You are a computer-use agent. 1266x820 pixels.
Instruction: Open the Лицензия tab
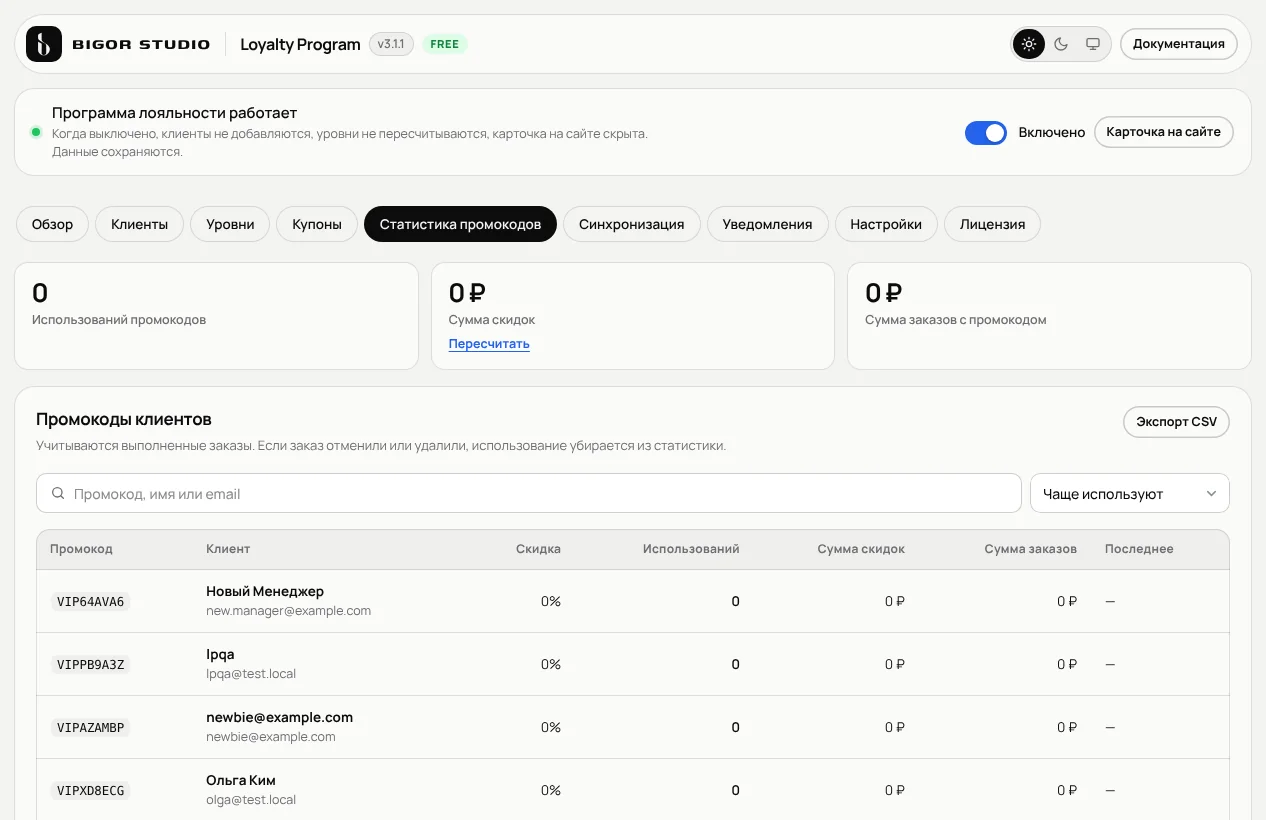click(992, 224)
